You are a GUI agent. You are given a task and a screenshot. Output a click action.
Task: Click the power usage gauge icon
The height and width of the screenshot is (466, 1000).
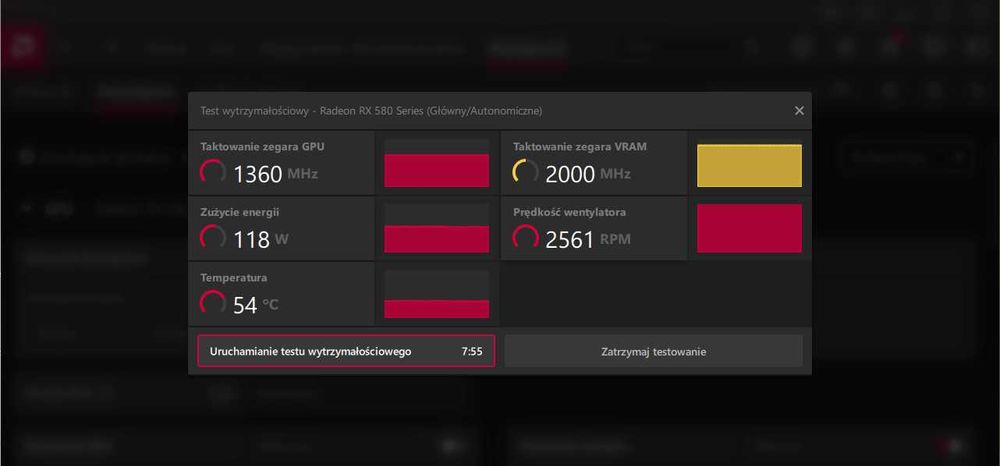tap(212, 238)
